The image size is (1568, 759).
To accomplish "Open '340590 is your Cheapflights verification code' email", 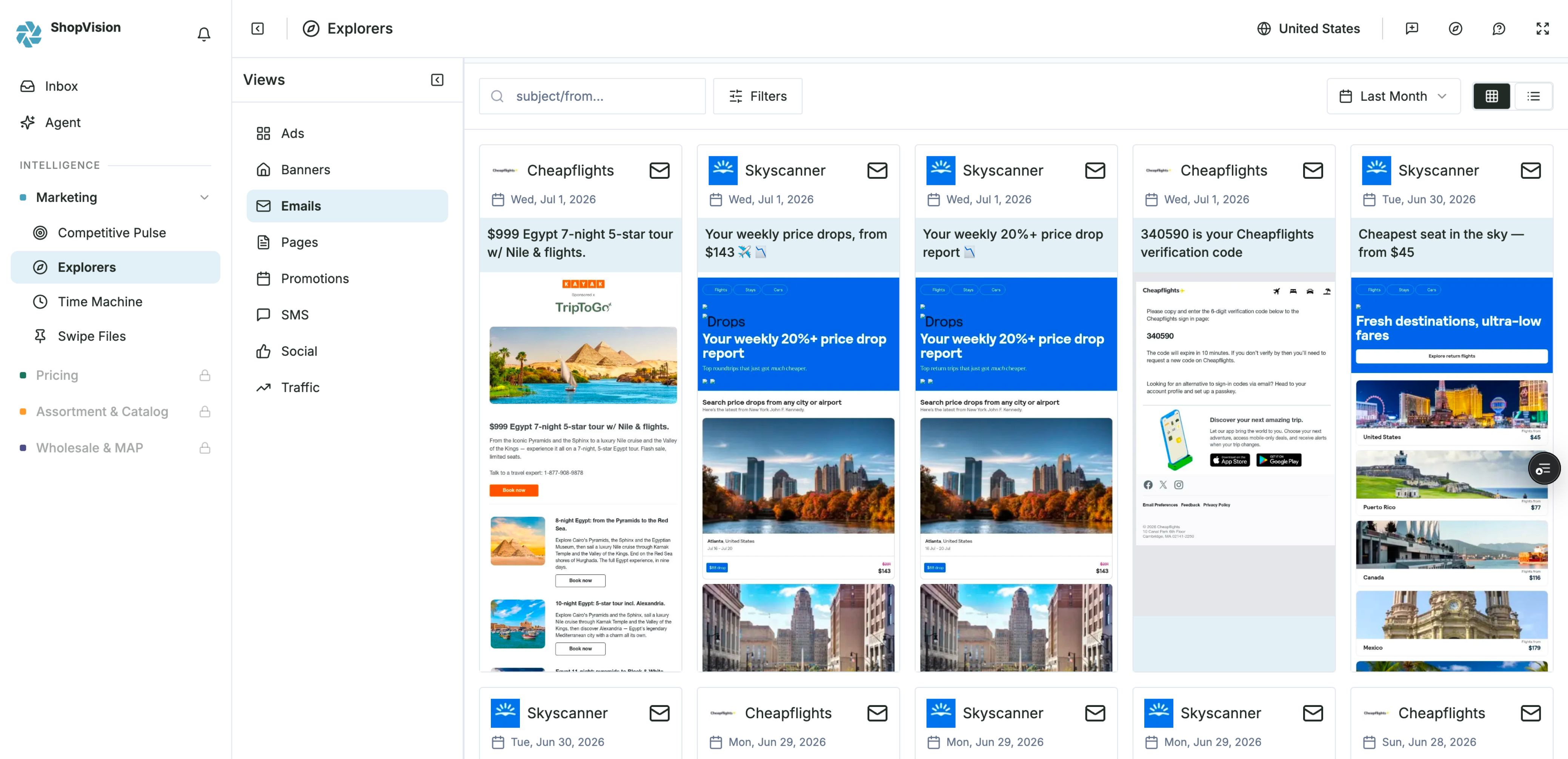I will click(1227, 243).
